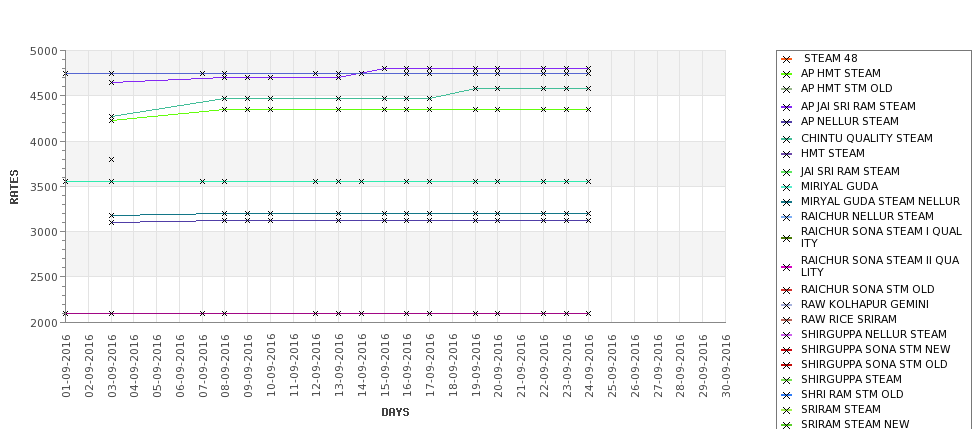
Task: Click JAI SRI RAM STEAM legend label
Action: (850, 171)
